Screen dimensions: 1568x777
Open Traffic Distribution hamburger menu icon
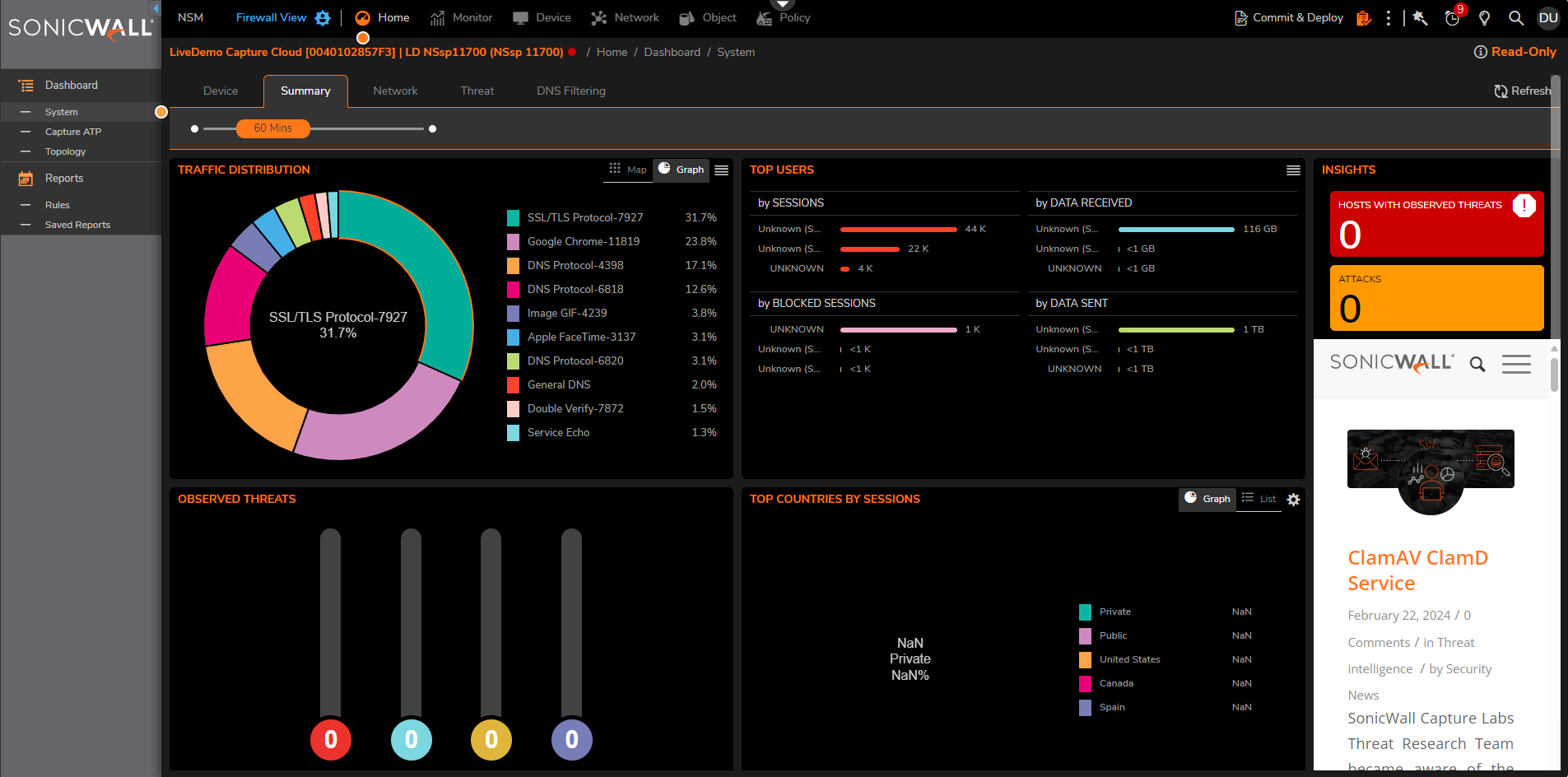(x=722, y=170)
